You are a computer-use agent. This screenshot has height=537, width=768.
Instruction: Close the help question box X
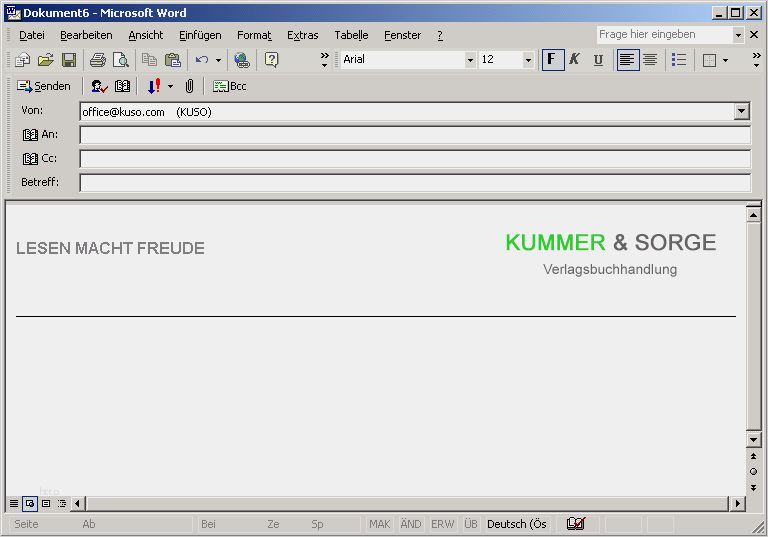pyautogui.click(x=754, y=35)
